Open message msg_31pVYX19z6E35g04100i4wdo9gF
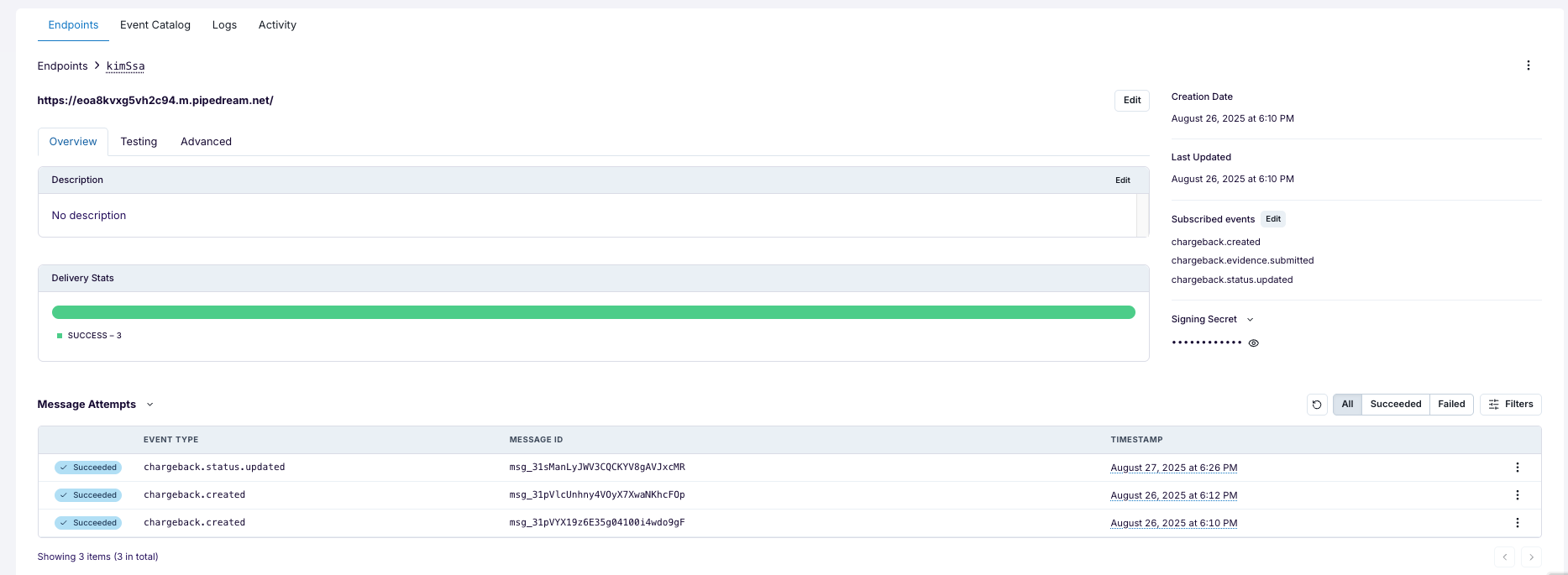This screenshot has width=1568, height=575. pyautogui.click(x=596, y=523)
